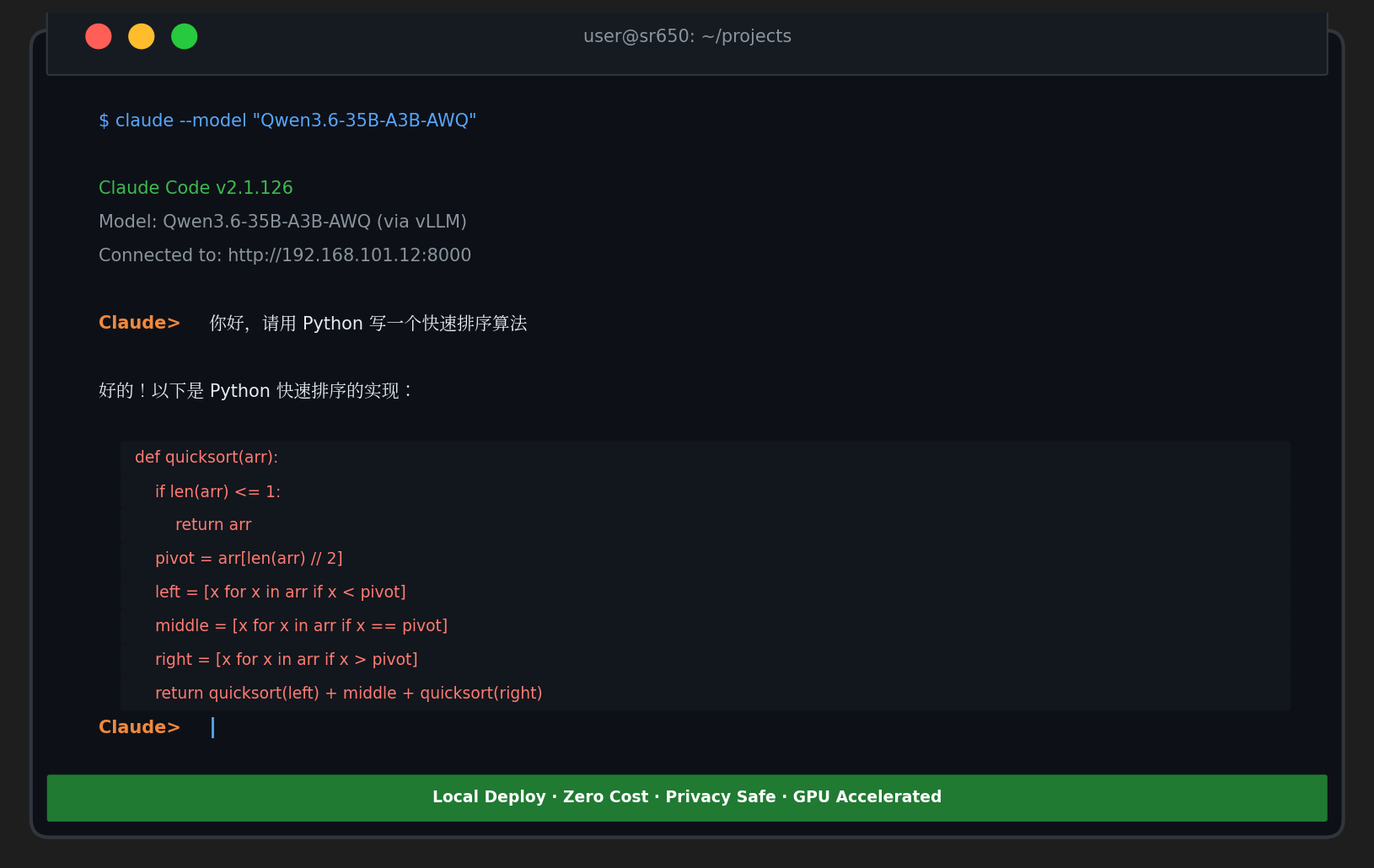Close the terminal with the red button

click(99, 36)
